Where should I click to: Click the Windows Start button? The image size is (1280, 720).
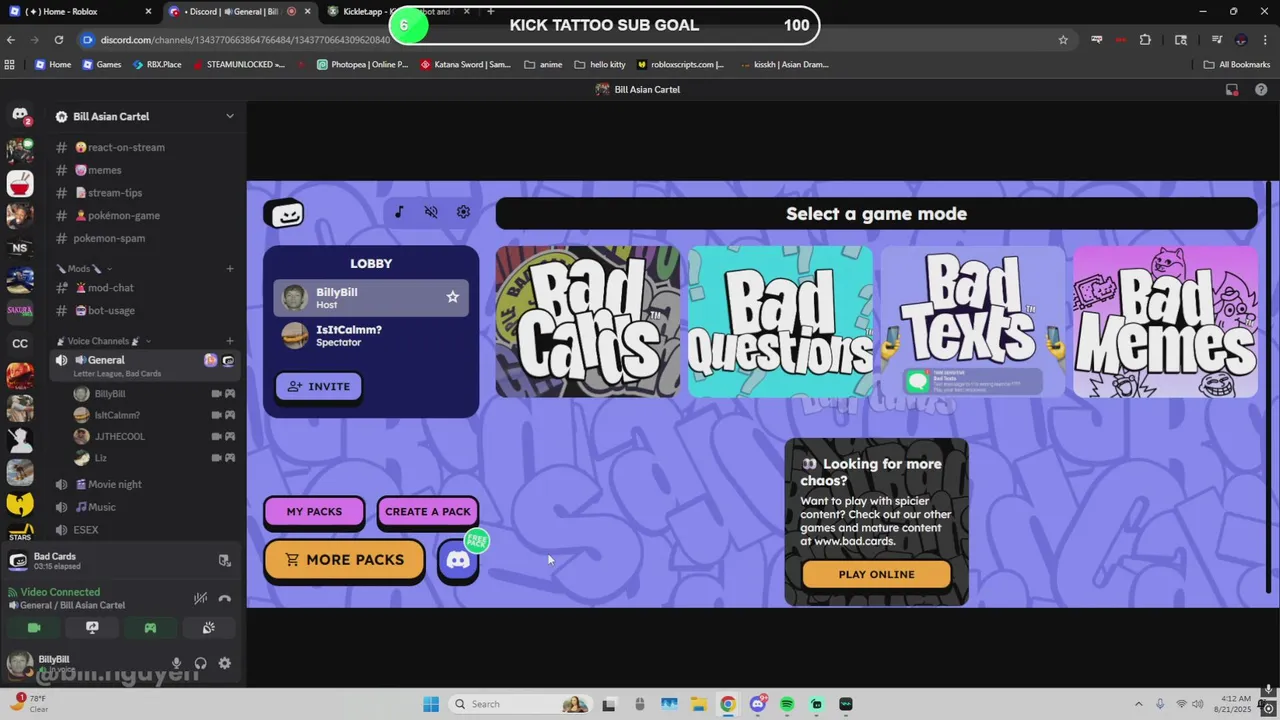pos(431,704)
